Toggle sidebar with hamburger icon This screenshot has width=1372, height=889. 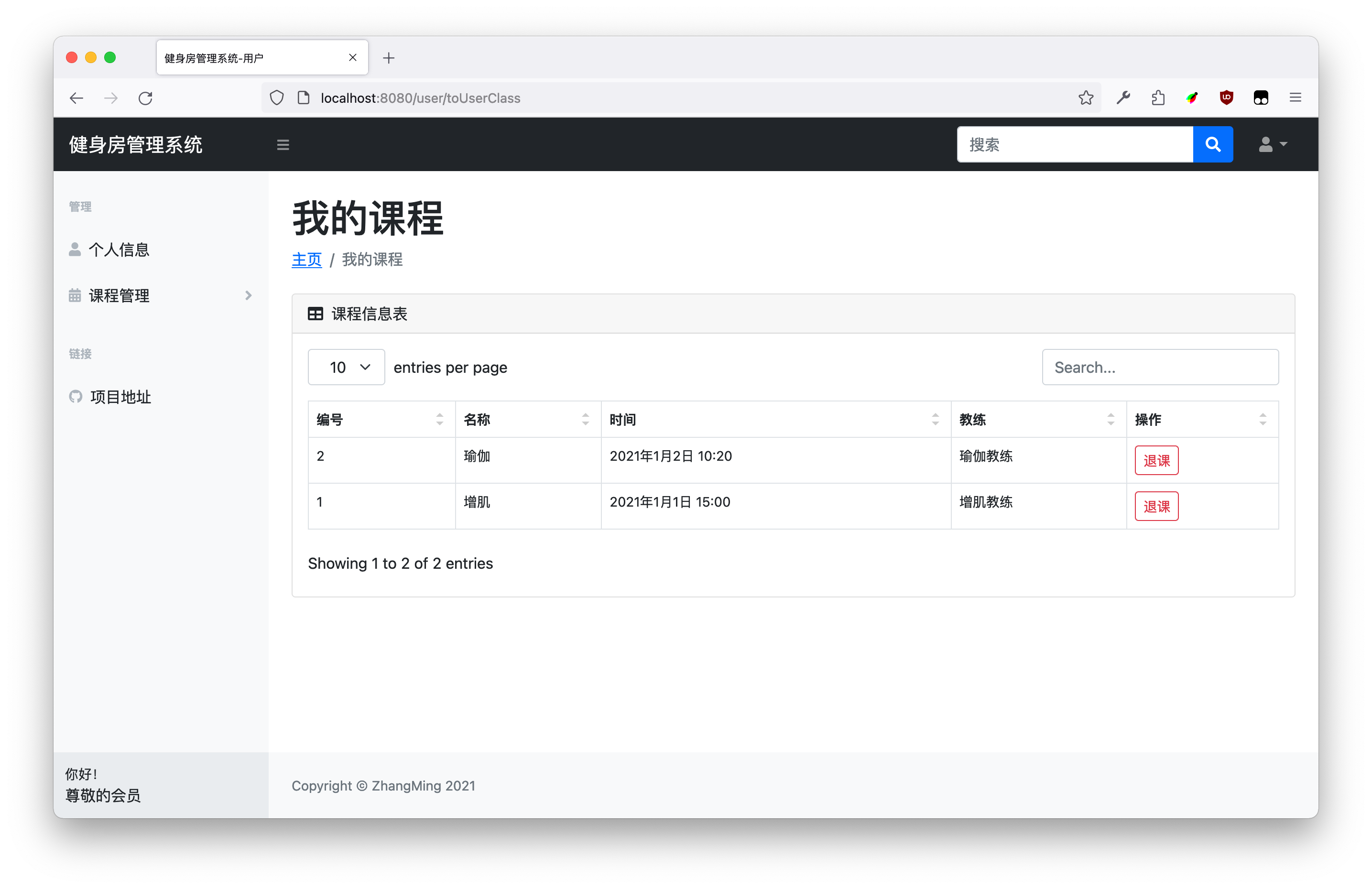[283, 145]
